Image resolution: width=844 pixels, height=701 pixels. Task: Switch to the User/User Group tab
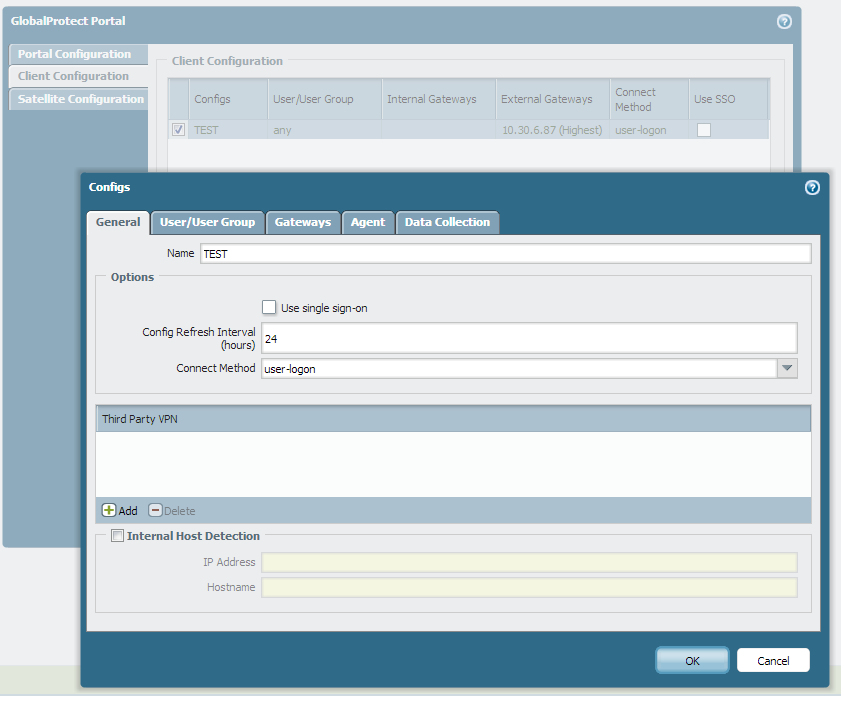[x=207, y=222]
